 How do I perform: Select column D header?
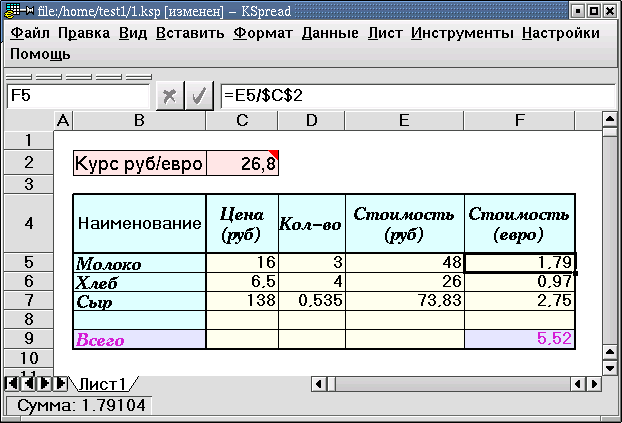pyautogui.click(x=312, y=120)
